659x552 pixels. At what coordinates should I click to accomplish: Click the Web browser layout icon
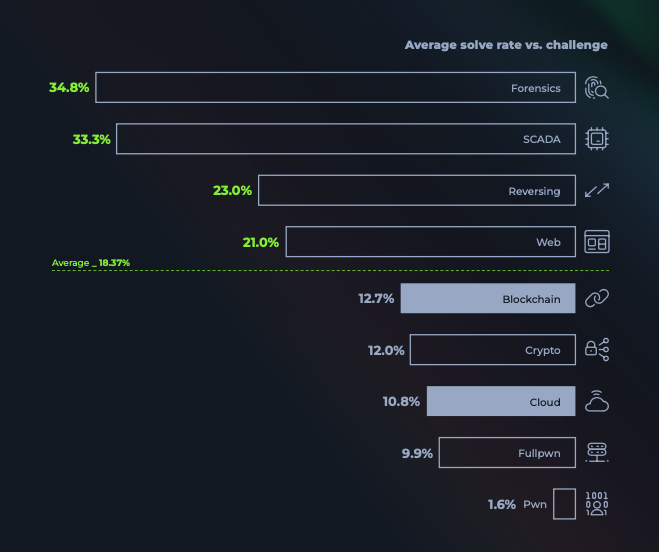click(597, 242)
